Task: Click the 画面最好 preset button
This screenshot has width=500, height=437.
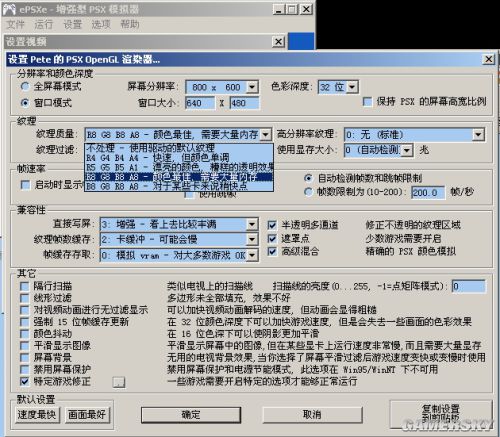Action: point(87,415)
